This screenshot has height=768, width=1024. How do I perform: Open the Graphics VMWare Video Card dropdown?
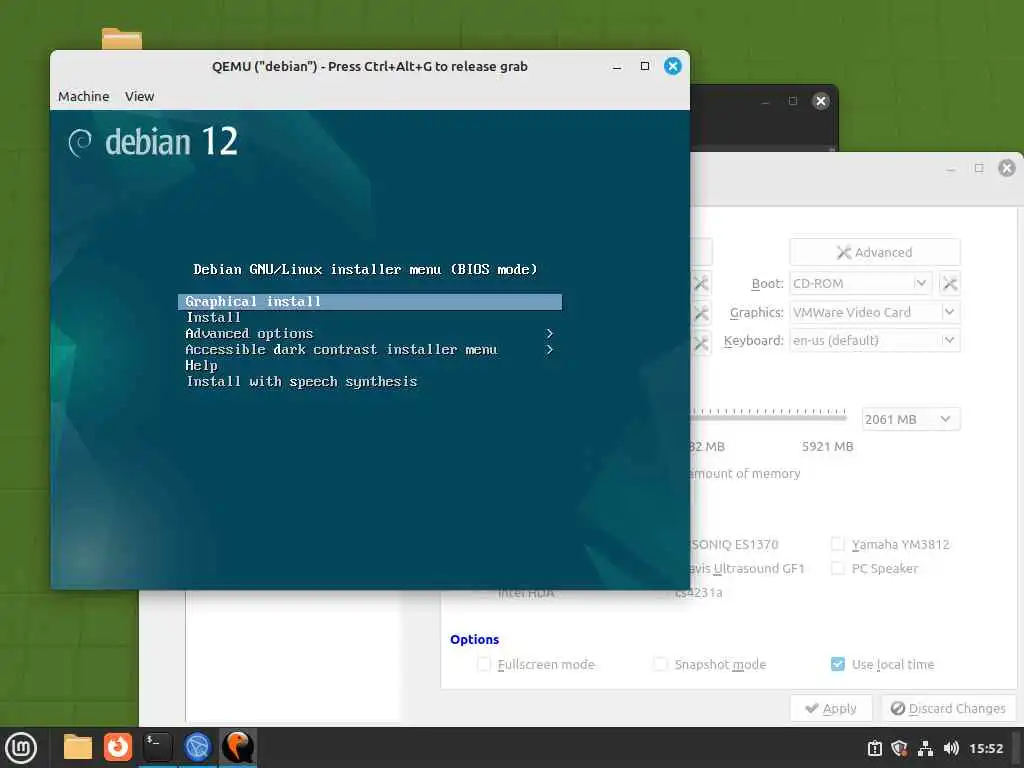[874, 312]
